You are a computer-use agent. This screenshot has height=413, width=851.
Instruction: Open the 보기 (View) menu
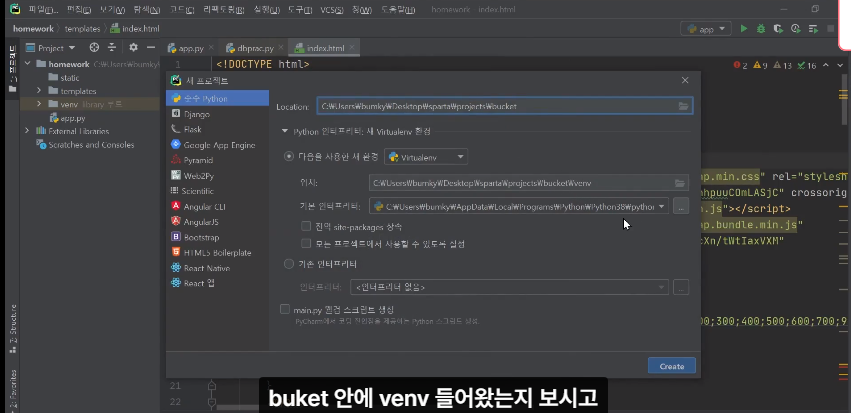coord(112,10)
